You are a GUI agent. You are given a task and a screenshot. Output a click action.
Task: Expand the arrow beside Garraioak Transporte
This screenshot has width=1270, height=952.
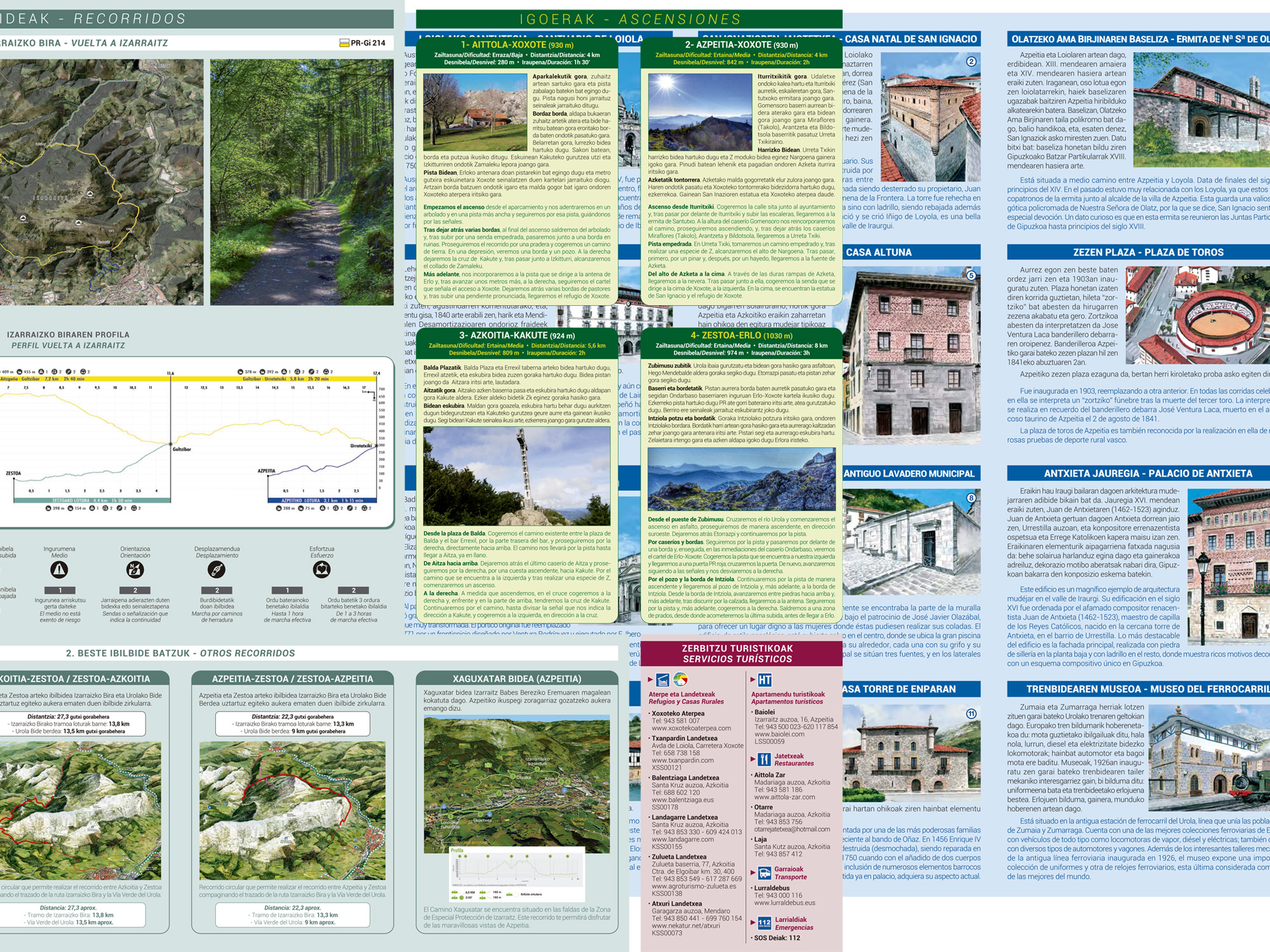(x=753, y=873)
